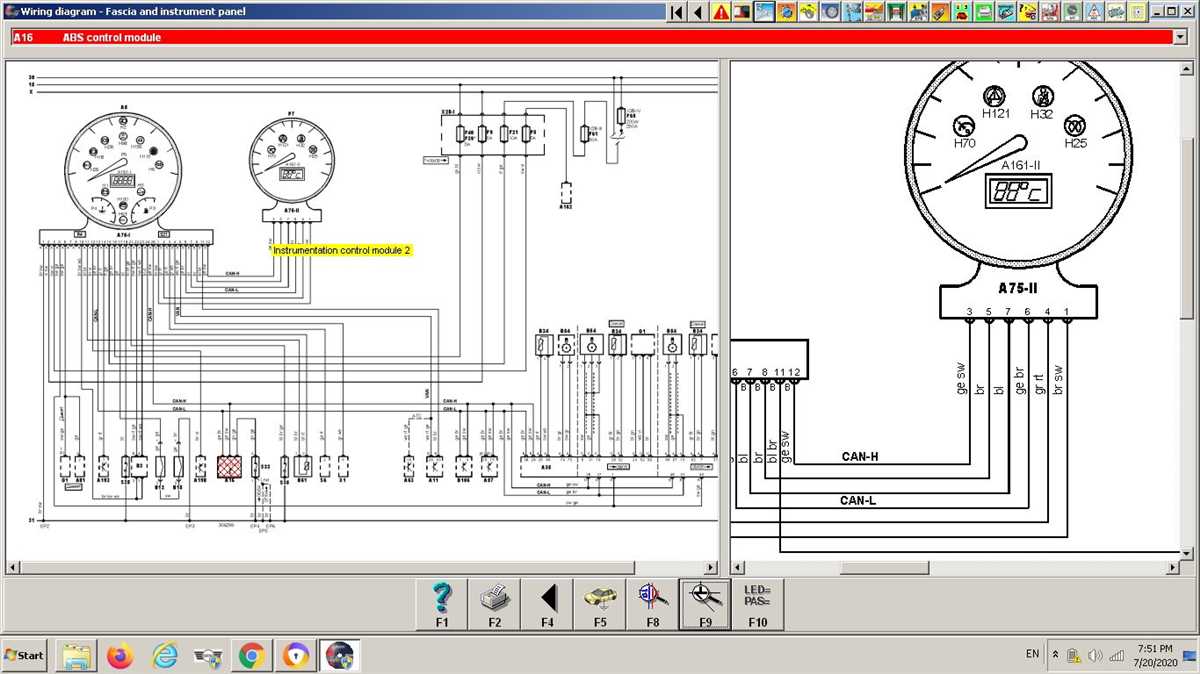Screen dimensions: 1200x674
Task: Click the previous page arrow in the top toolbar
Action: point(698,12)
